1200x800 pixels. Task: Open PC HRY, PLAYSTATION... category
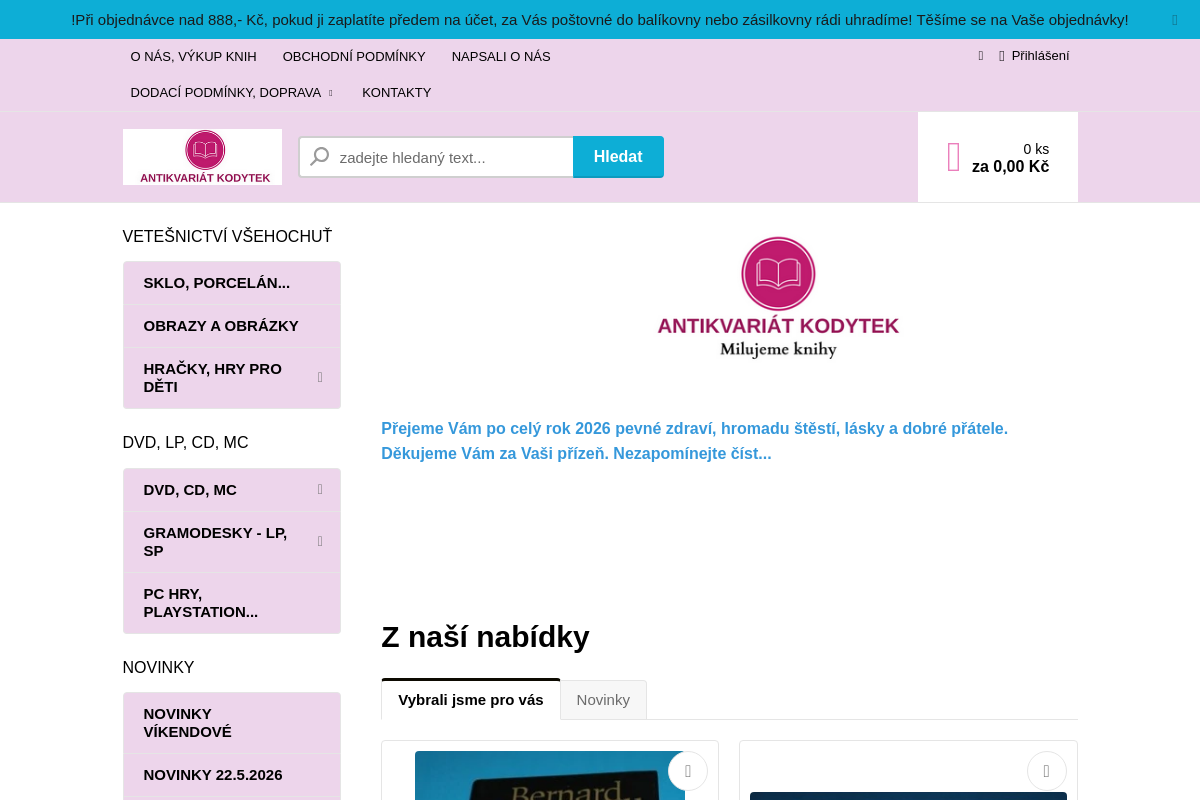(x=232, y=603)
